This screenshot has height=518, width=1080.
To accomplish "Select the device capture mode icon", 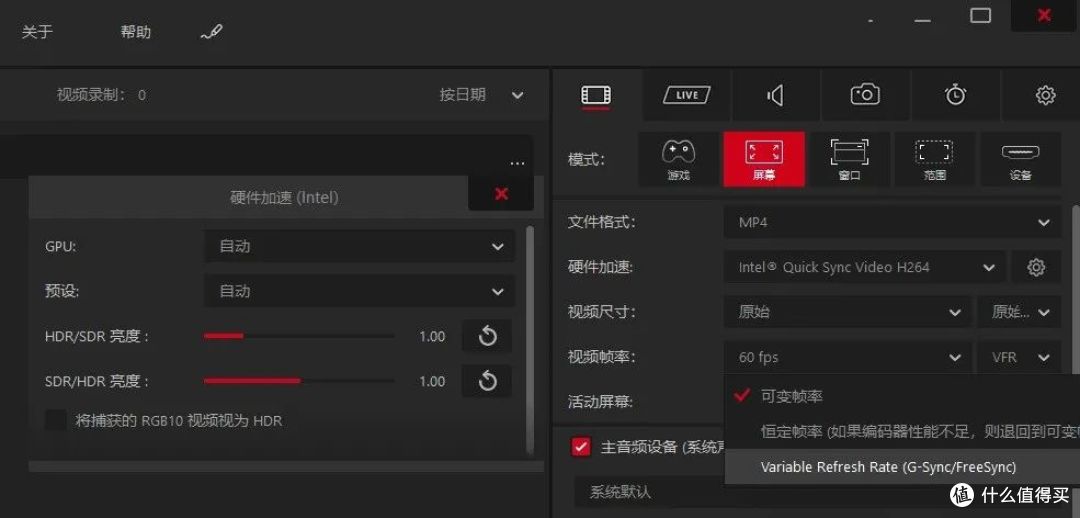I will coord(1020,159).
